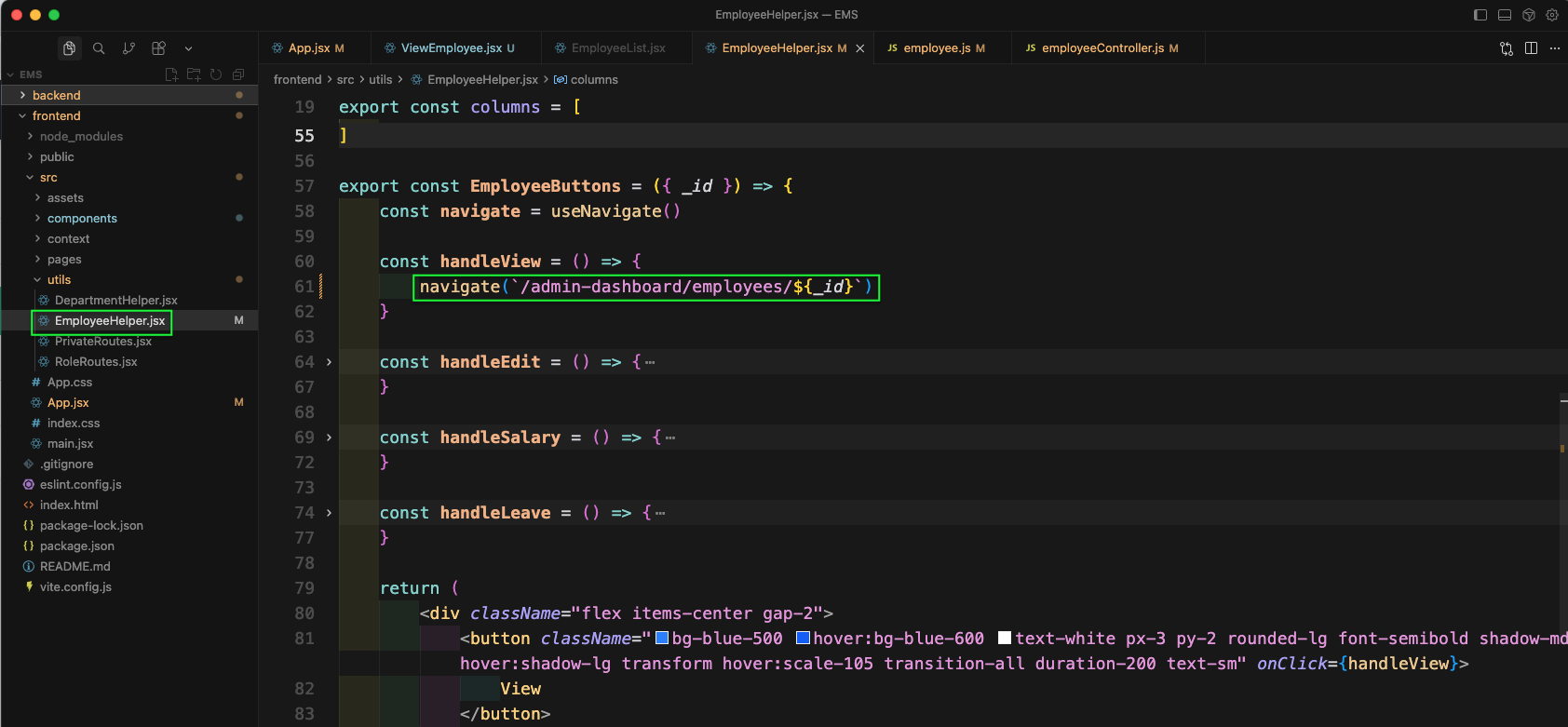Collapse the utils folder

pos(128,279)
